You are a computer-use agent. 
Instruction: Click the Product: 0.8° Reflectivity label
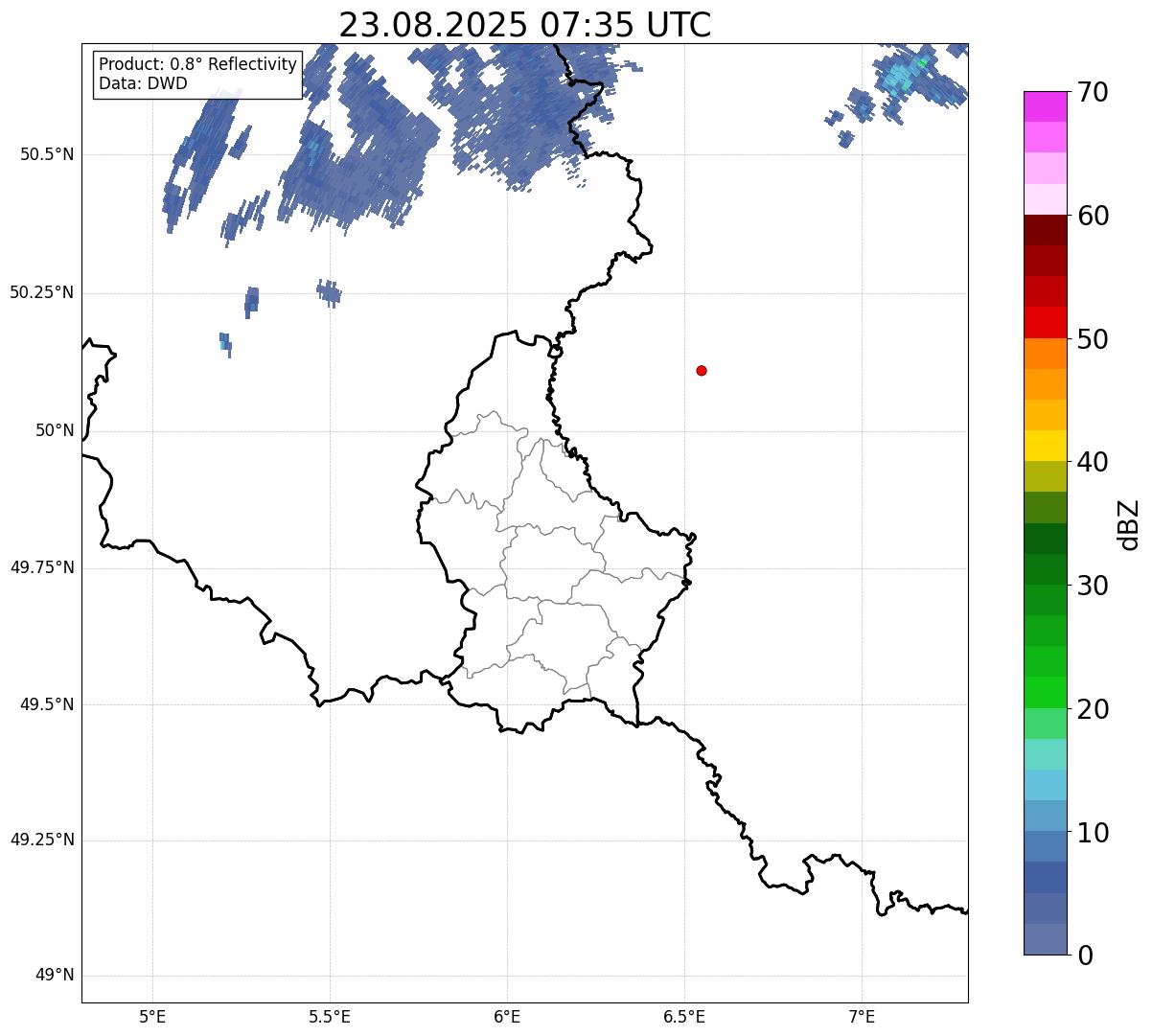[198, 64]
